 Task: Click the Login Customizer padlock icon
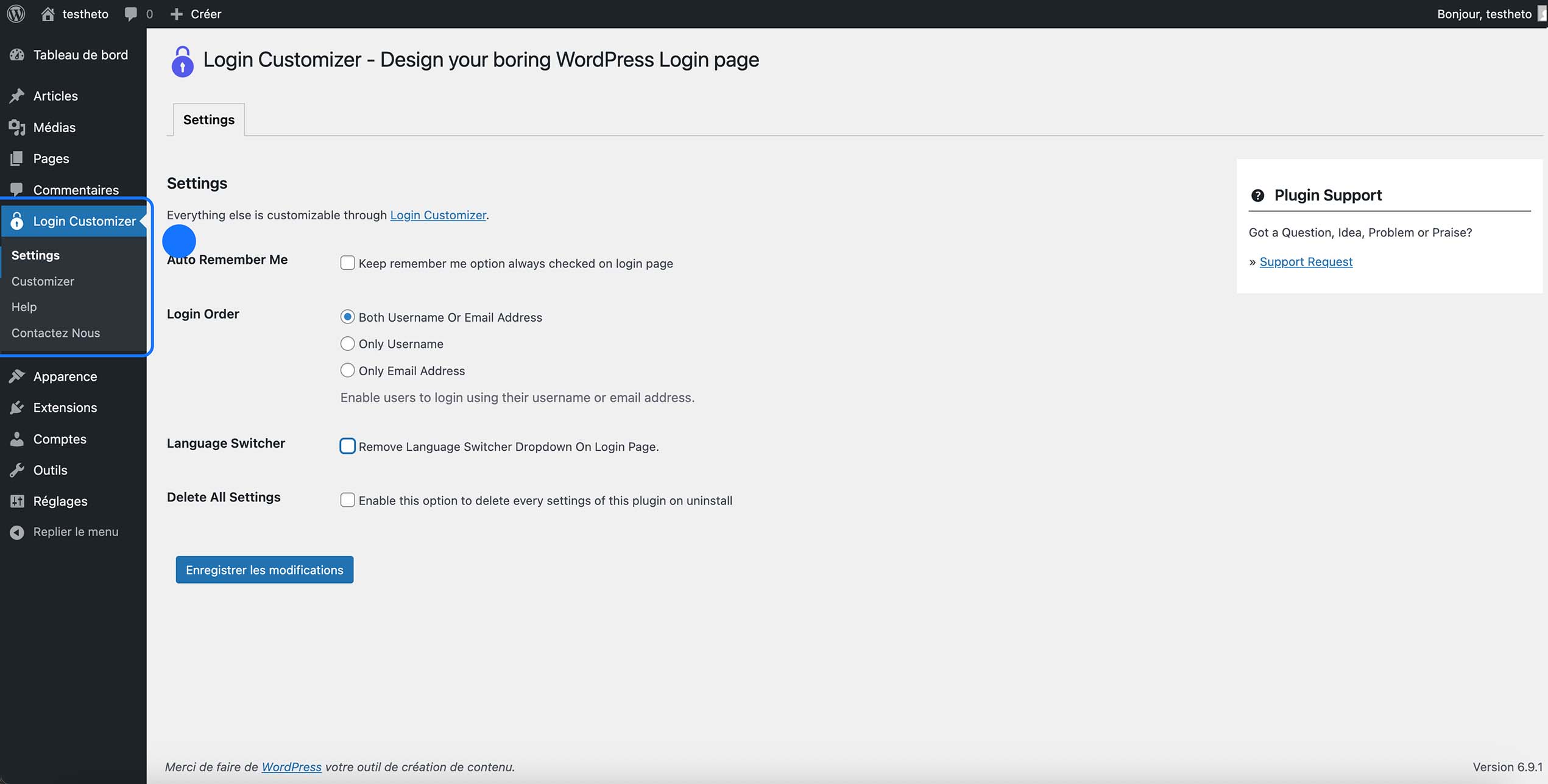[16, 221]
